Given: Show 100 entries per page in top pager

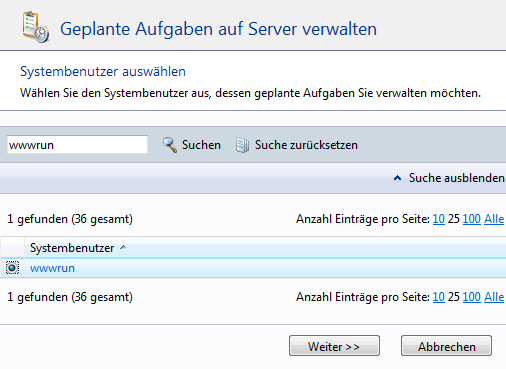Looking at the screenshot, I should click(472, 219).
